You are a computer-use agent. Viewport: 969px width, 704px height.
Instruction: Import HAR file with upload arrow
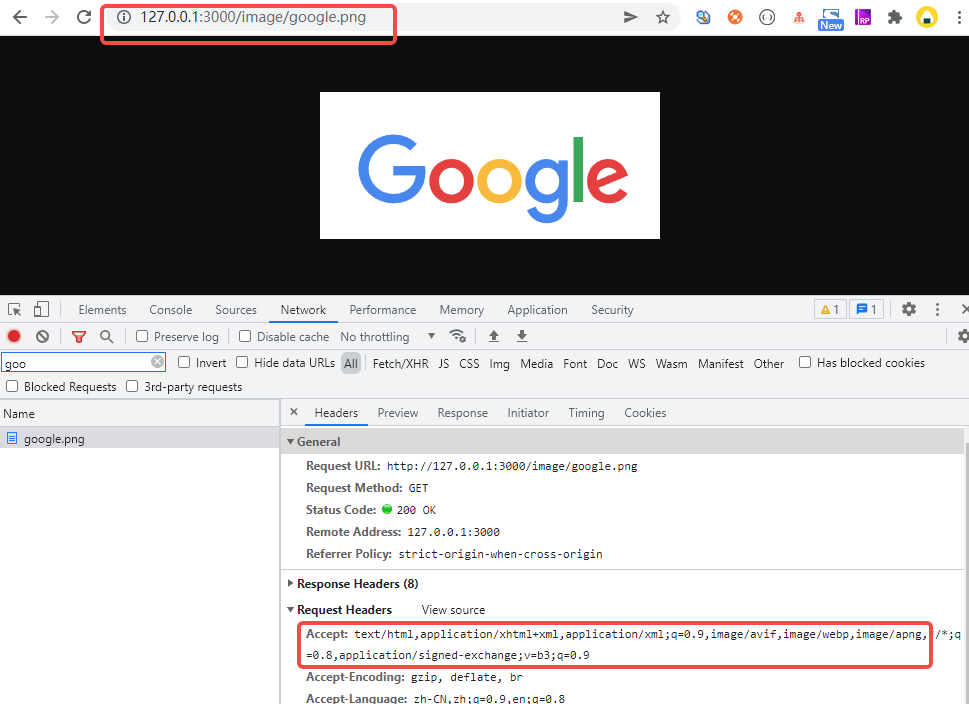(x=494, y=336)
